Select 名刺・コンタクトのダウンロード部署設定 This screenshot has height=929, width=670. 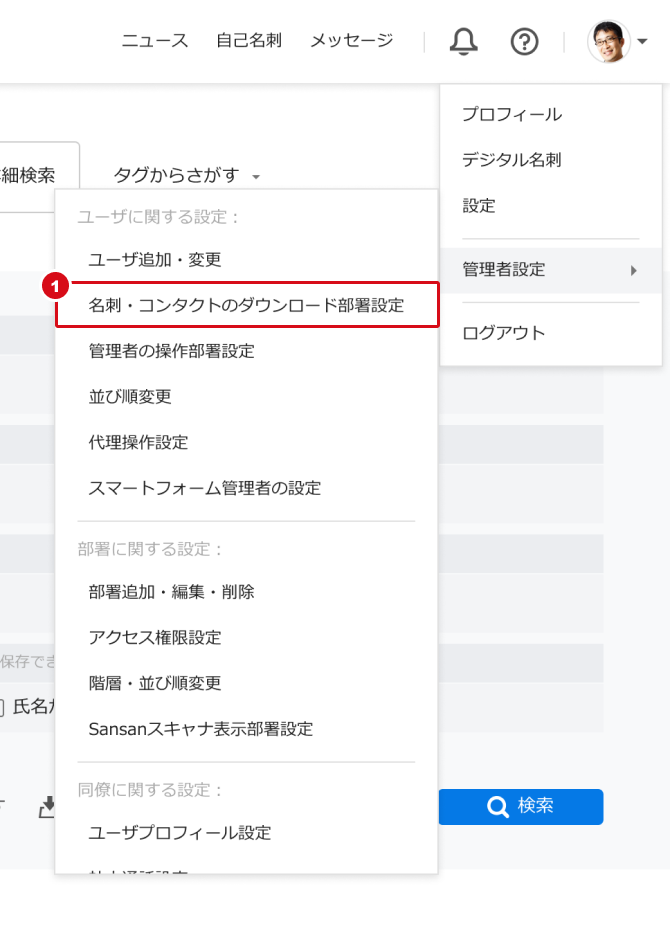click(246, 305)
